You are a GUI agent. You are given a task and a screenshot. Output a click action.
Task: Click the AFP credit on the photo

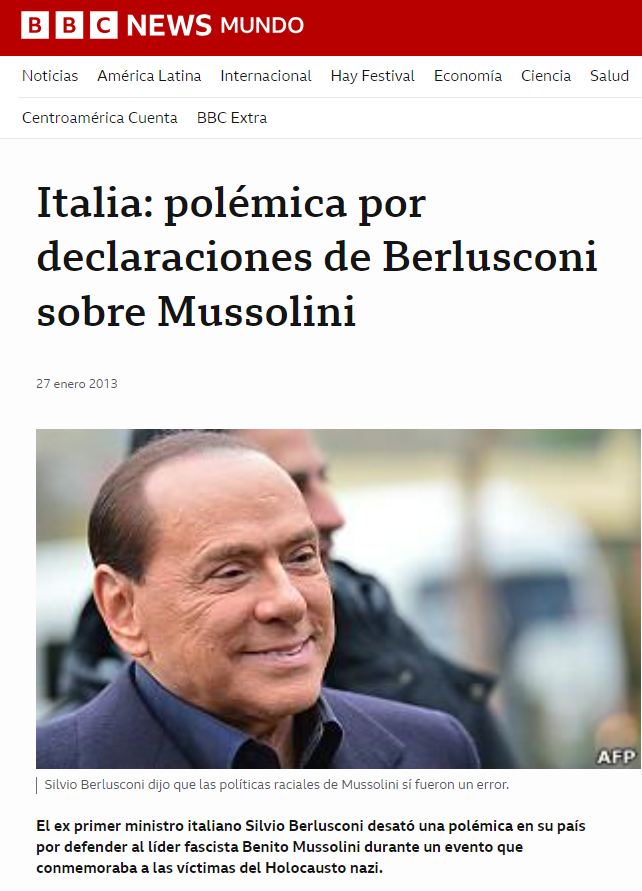click(616, 756)
